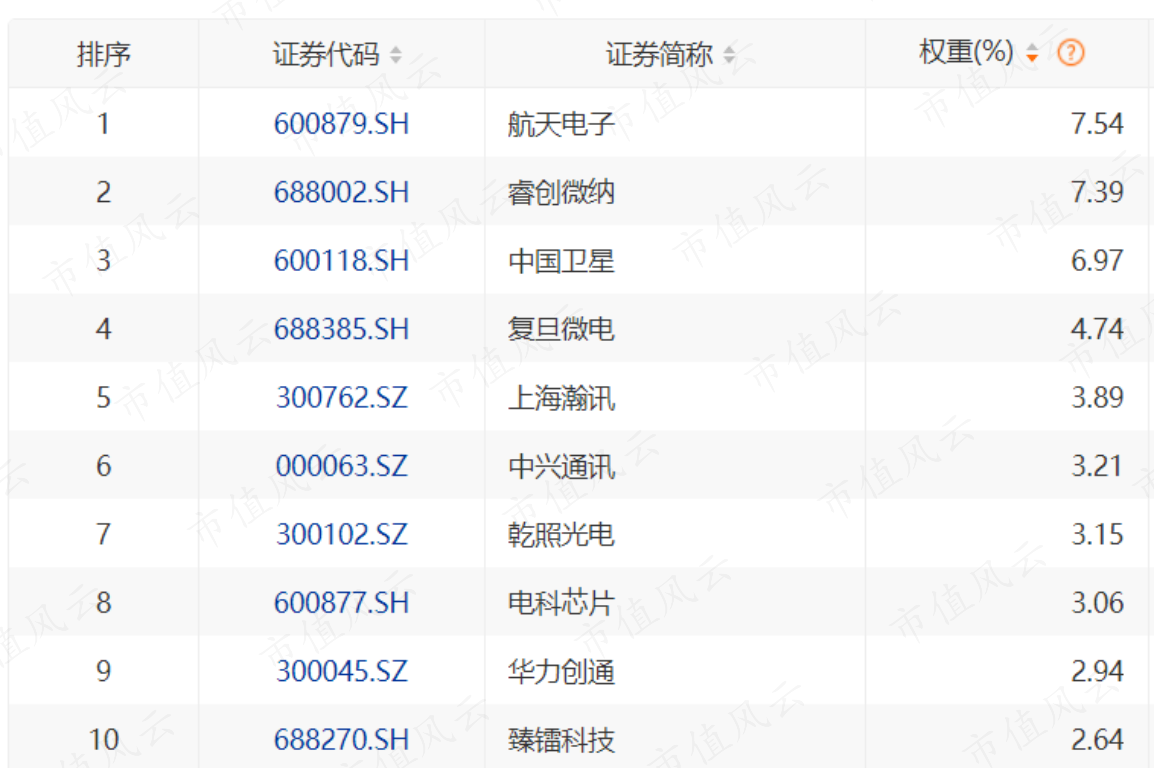The height and width of the screenshot is (768, 1154).
Task: Select the name 复旦微电
Action: coord(561,329)
